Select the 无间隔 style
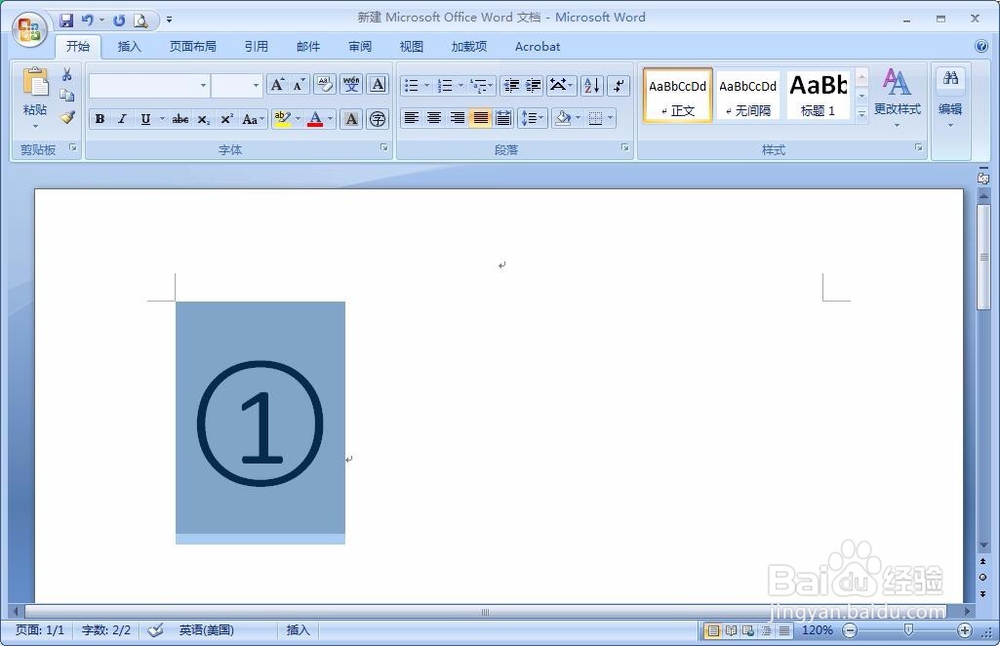1000x646 pixels. point(747,95)
